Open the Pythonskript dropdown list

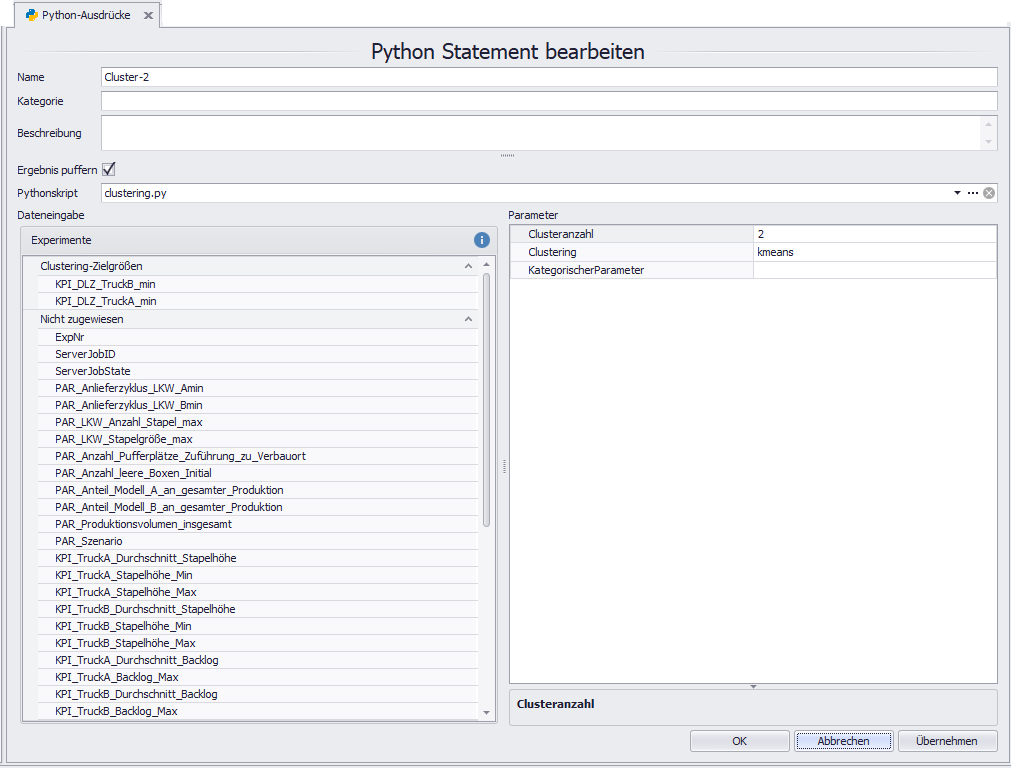pos(957,193)
